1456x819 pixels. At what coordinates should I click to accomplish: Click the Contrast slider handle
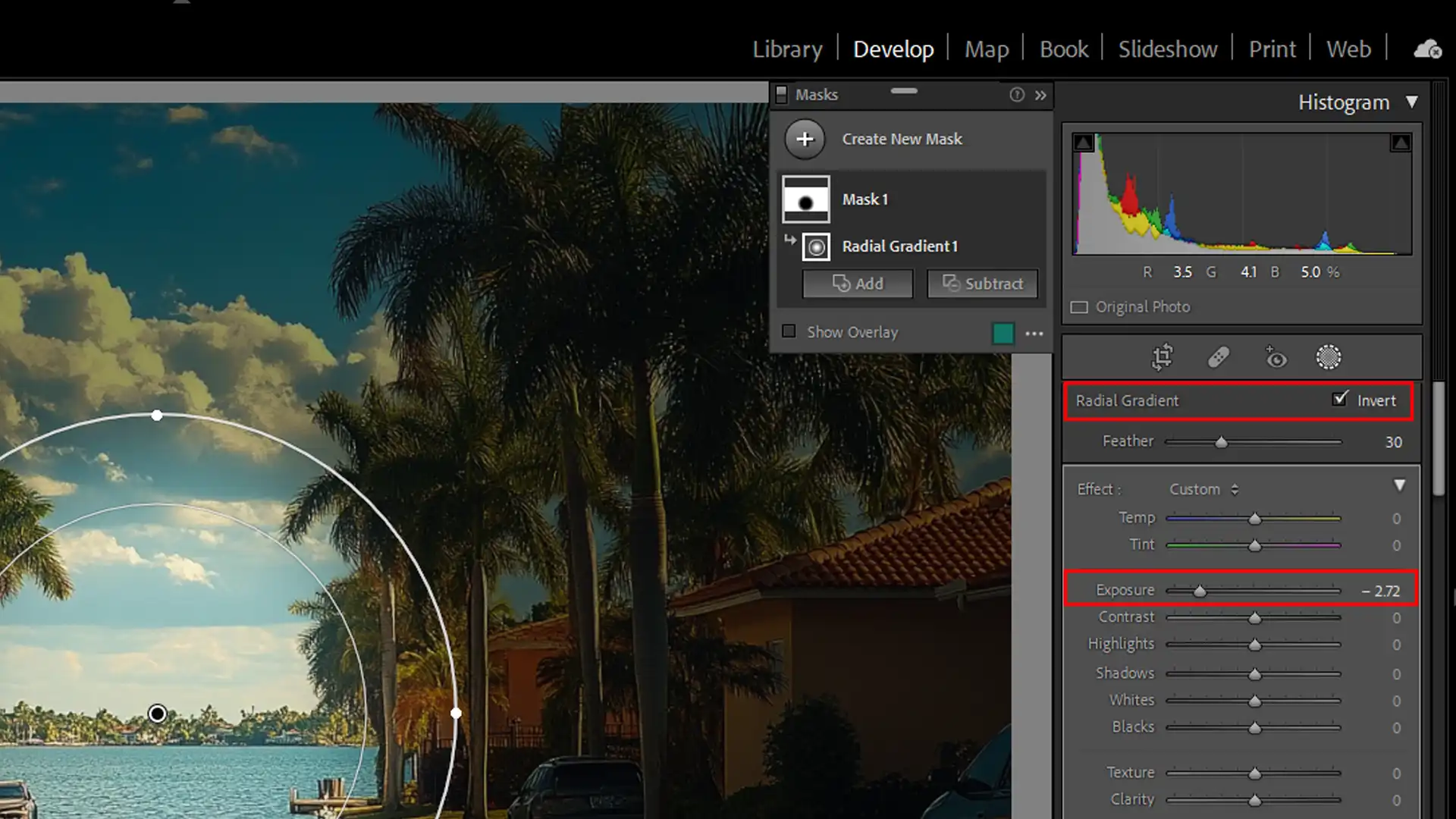click(1255, 618)
